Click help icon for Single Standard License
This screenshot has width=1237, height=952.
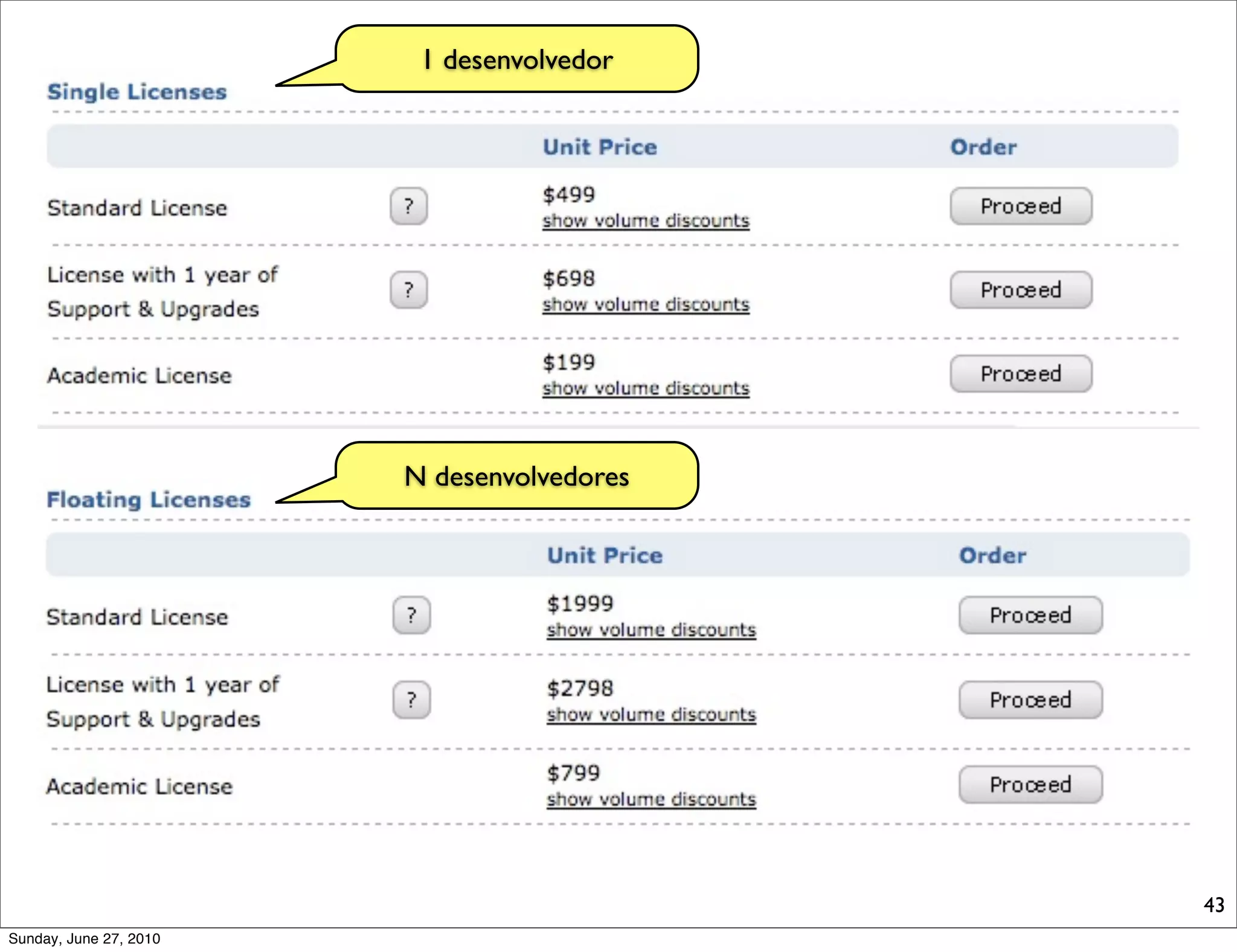coord(408,207)
